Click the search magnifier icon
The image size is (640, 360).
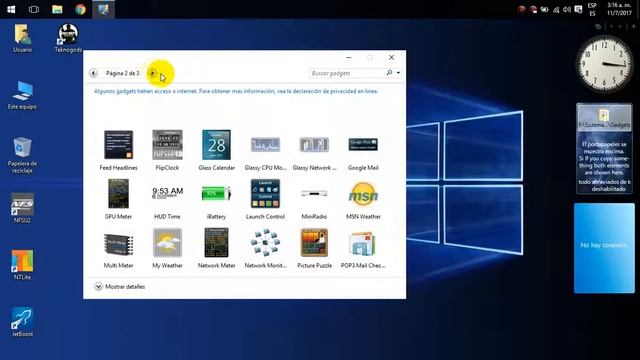point(389,73)
